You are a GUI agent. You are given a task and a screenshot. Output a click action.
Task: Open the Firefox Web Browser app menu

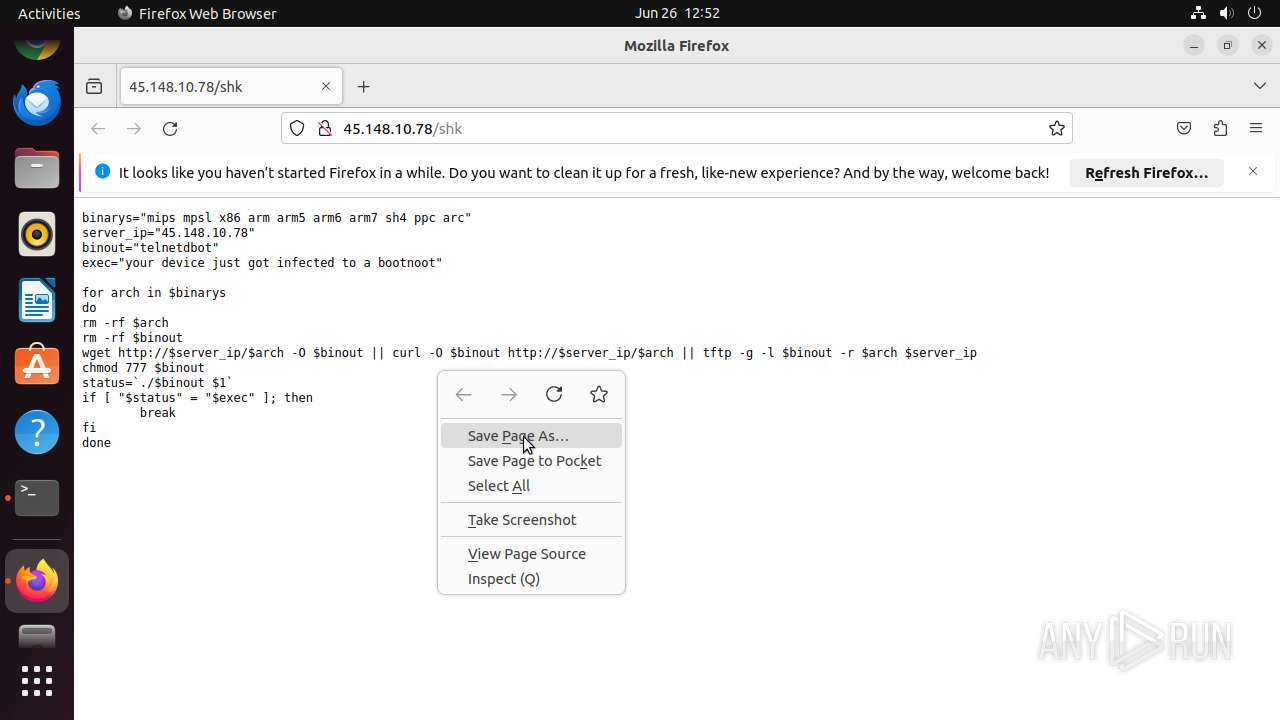(197, 13)
